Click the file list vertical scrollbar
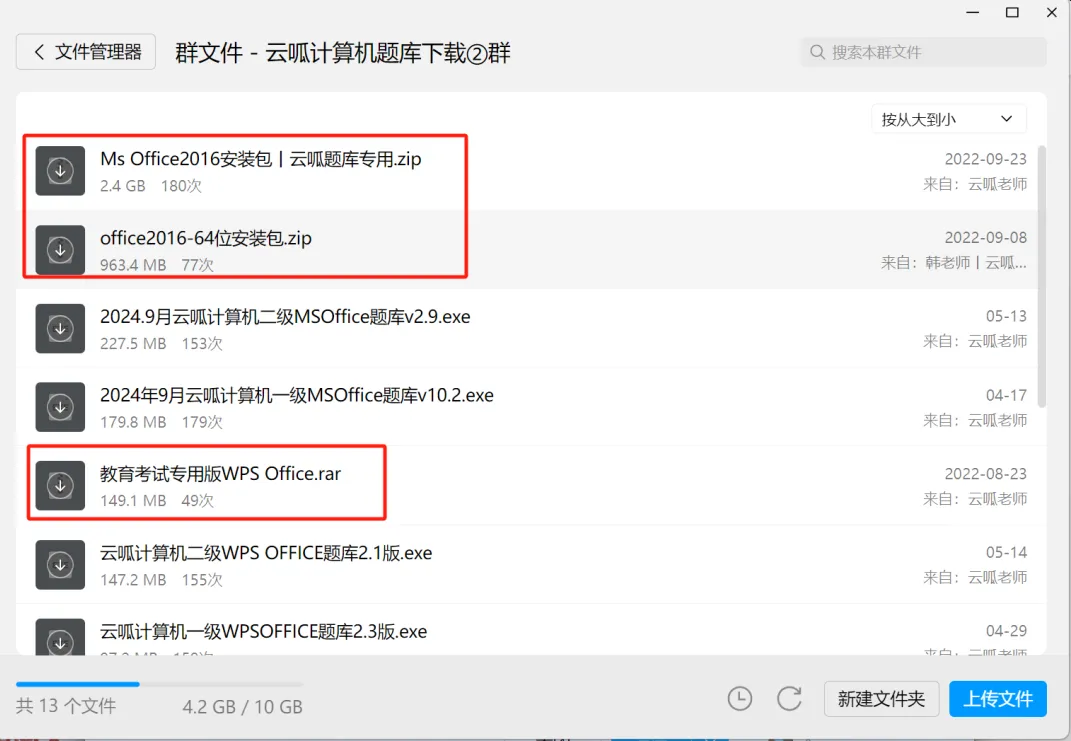This screenshot has width=1071, height=741. 1042,277
